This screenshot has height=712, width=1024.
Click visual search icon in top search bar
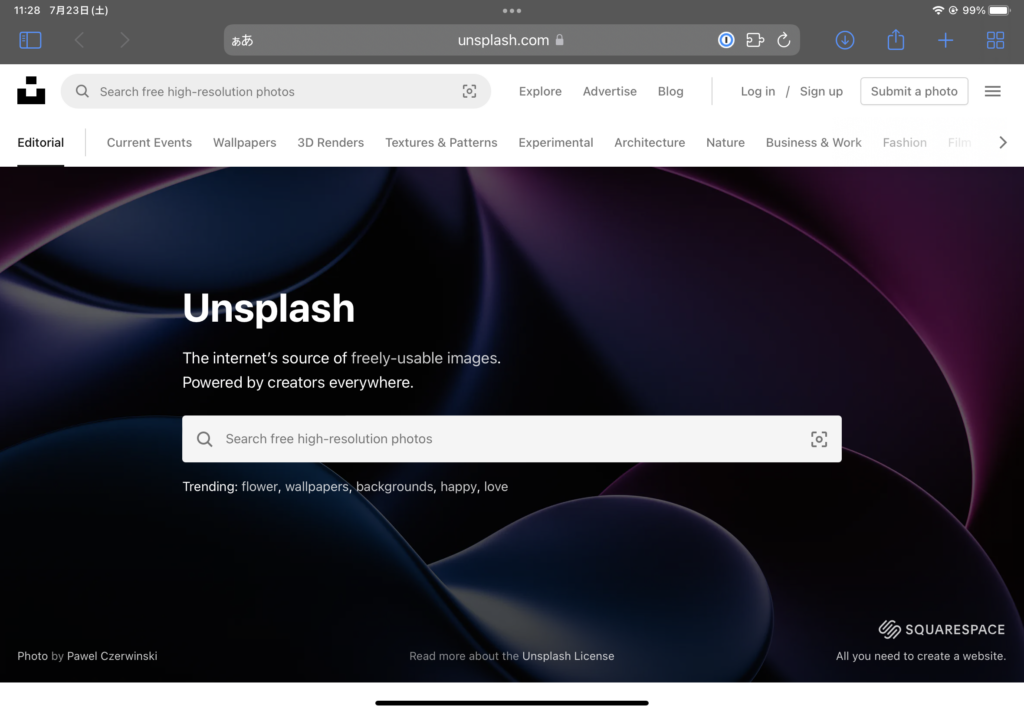[x=469, y=91]
